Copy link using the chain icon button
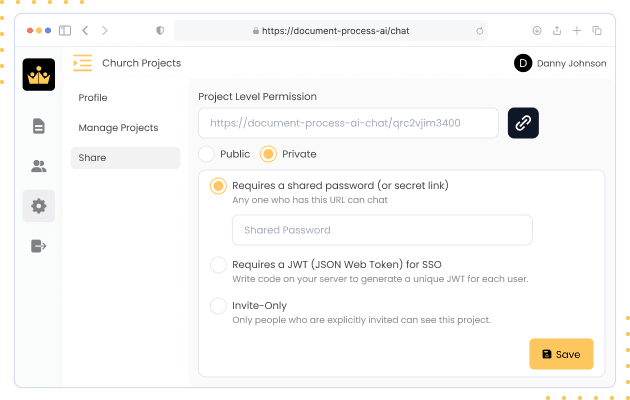This screenshot has height=400, width=630. tap(523, 123)
